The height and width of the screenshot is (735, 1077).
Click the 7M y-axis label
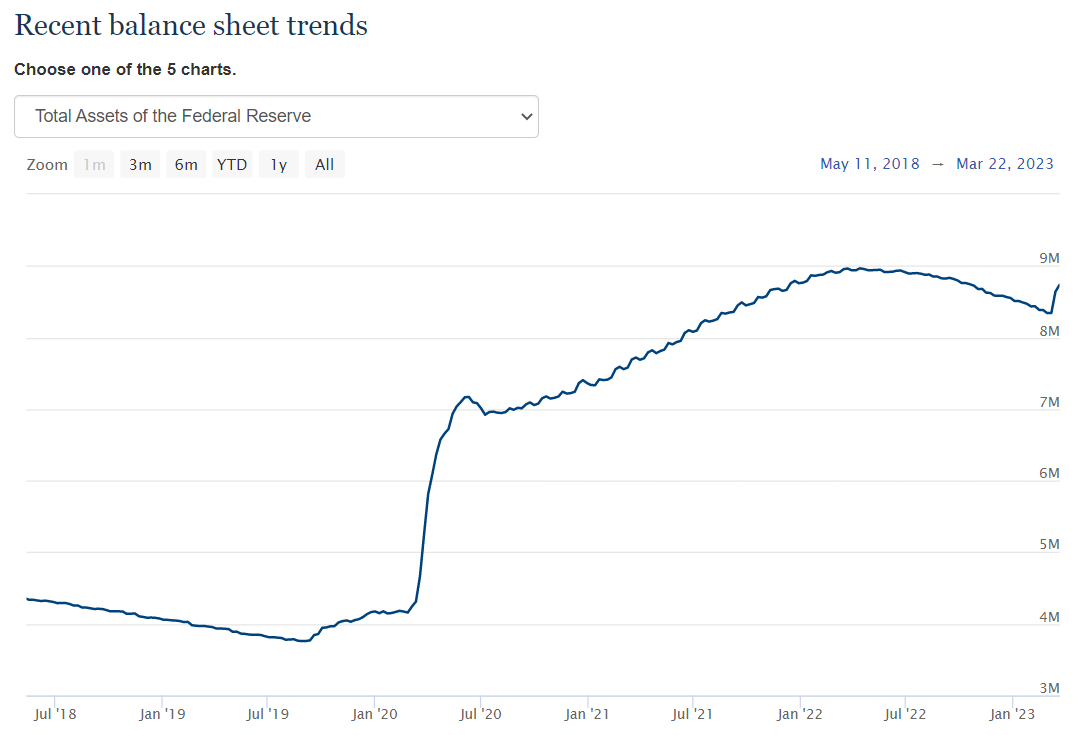1049,402
